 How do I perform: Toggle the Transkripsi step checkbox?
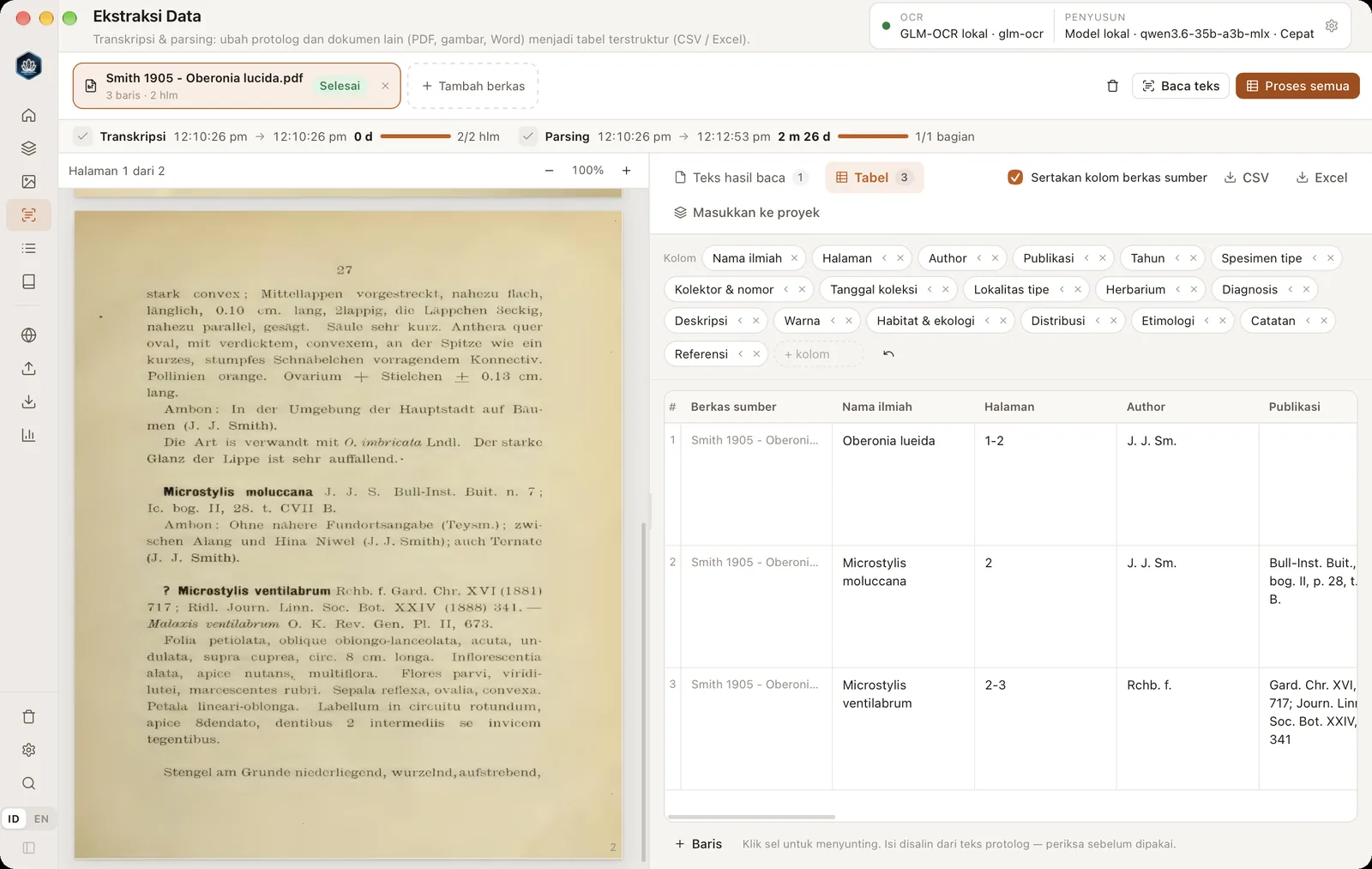click(82, 136)
